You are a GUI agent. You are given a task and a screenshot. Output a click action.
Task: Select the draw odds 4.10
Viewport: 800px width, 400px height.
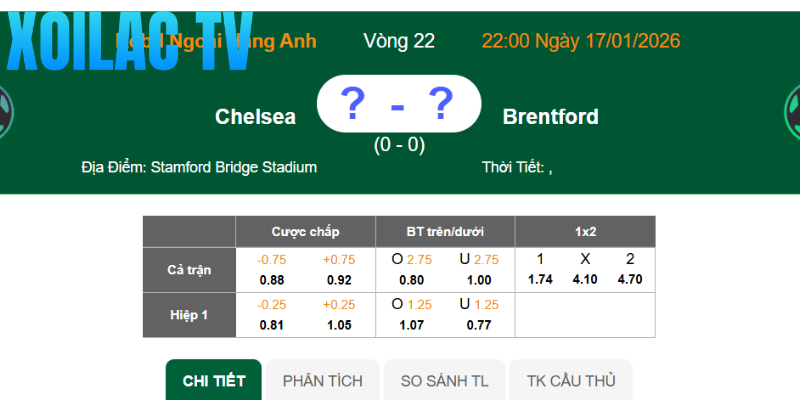585,280
